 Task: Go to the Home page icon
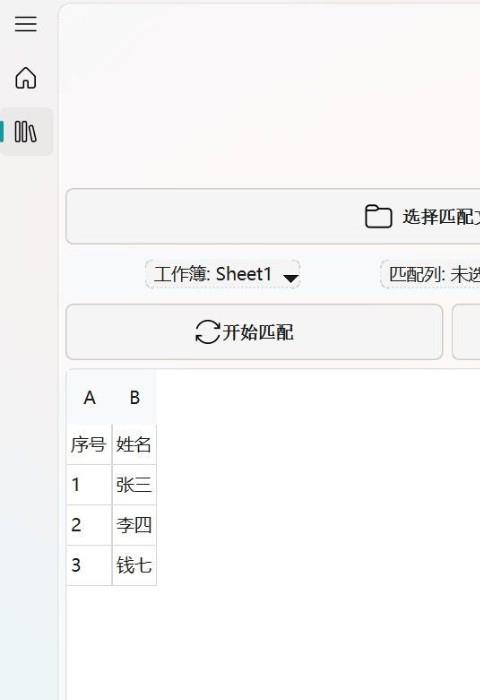coord(25,78)
